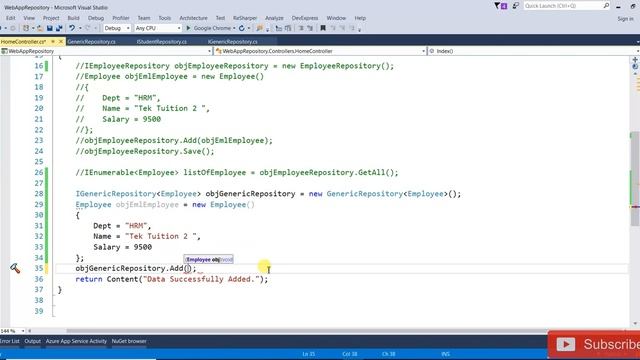Expand the refresh button's dropdown arrow

pyautogui.click(x=249, y=28)
